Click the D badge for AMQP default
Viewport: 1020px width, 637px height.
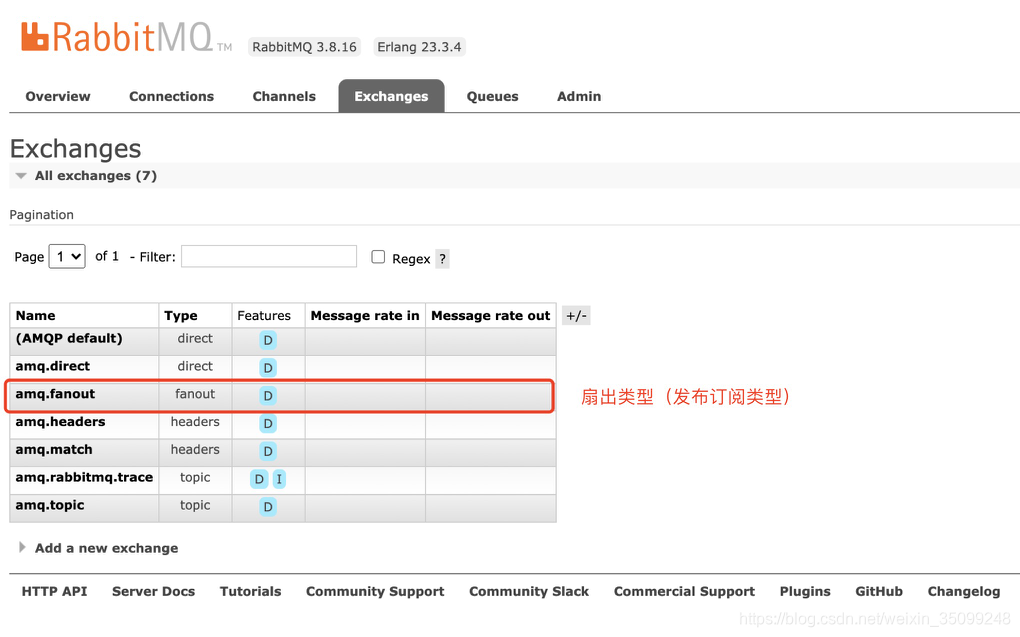268,340
